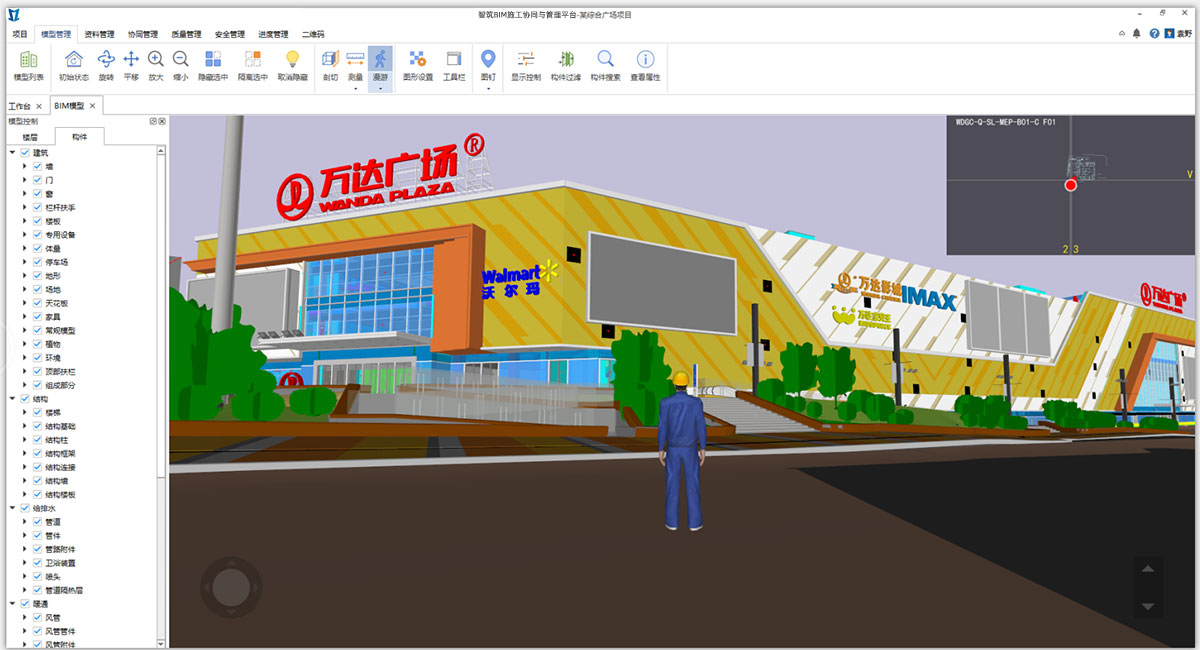Click the up arrow elevation control
The height and width of the screenshot is (650, 1200).
pos(1148,569)
